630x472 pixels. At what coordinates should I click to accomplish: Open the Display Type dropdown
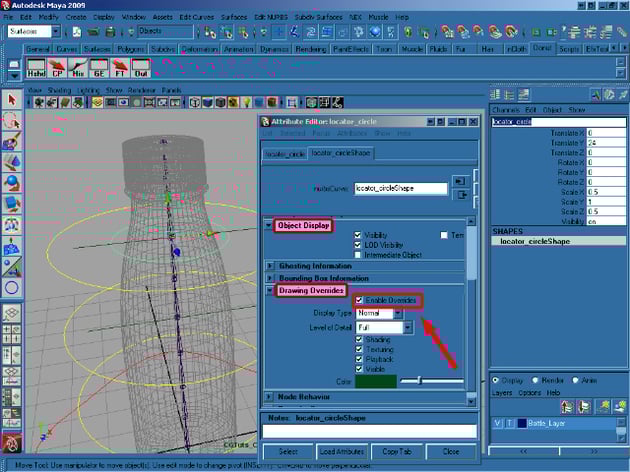pyautogui.click(x=381, y=313)
